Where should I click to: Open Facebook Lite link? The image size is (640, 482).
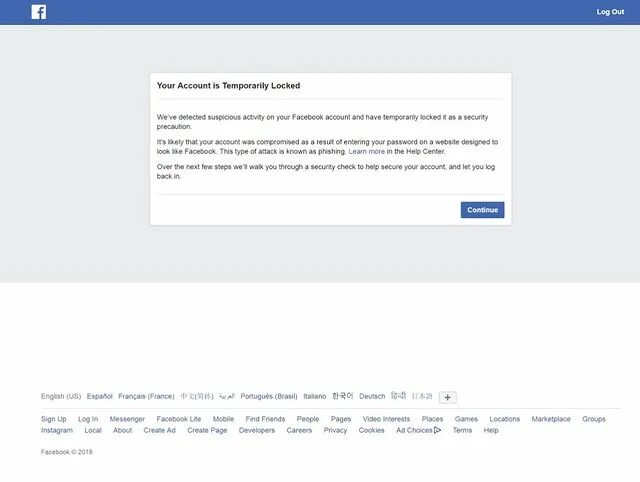click(179, 419)
